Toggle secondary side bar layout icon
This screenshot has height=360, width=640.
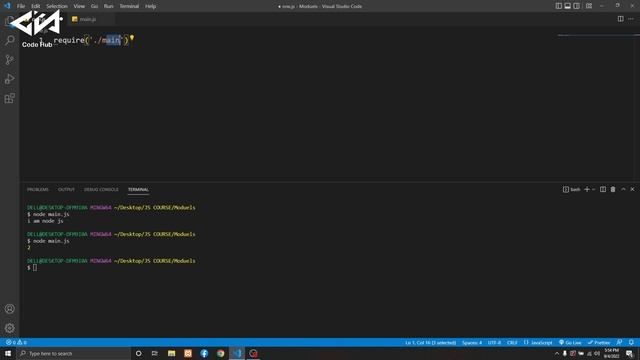(x=576, y=6)
